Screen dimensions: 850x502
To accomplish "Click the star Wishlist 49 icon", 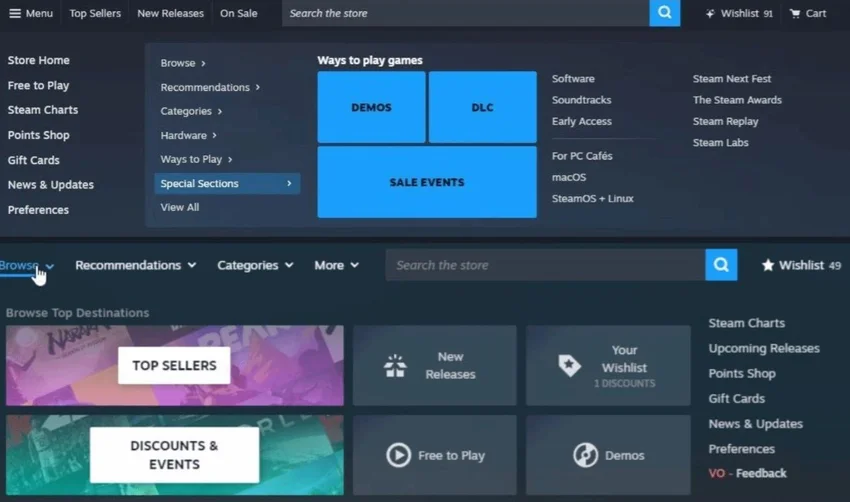I will click(768, 265).
